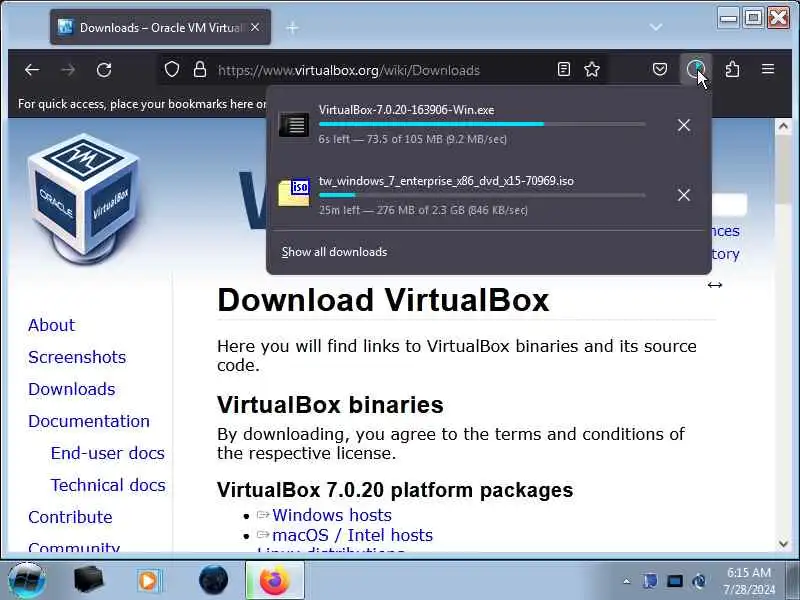The image size is (800, 600).
Task: Cancel the VirtualBox-7.0.20 exe download
Action: [x=684, y=125]
